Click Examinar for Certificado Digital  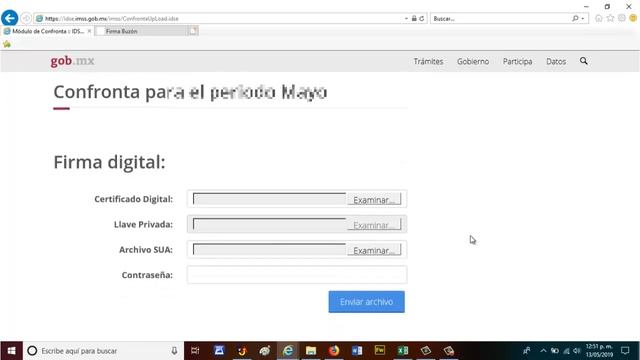(x=374, y=200)
